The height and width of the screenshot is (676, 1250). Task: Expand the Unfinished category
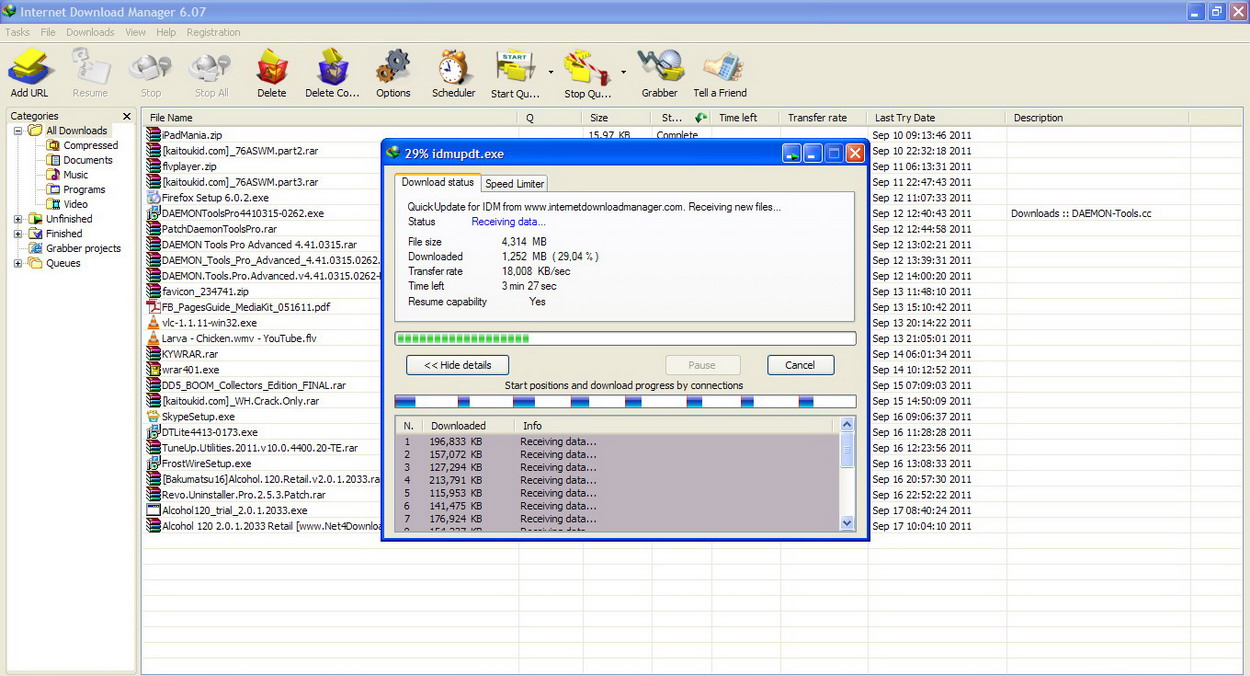click(16, 218)
